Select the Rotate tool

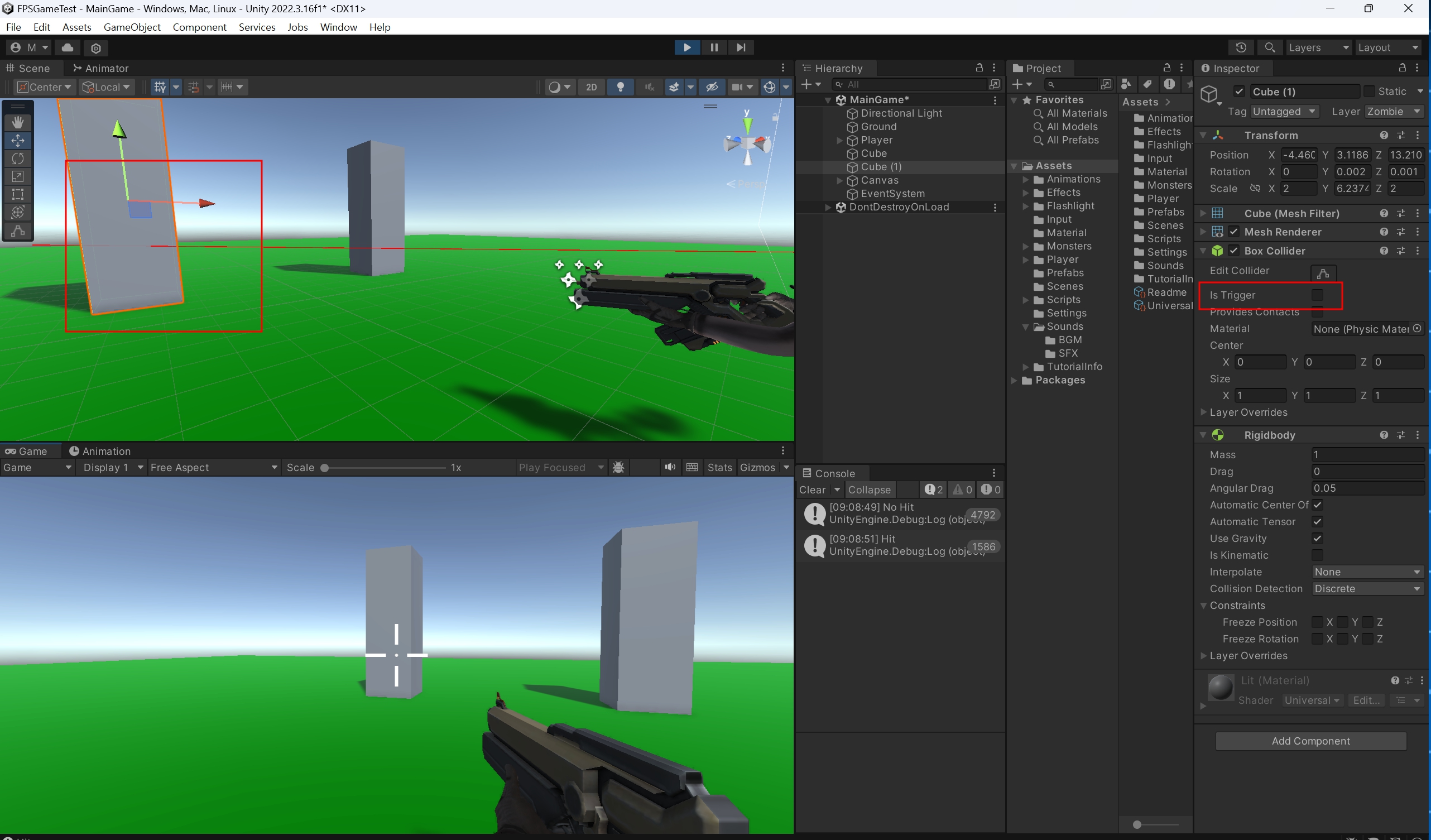(18, 159)
